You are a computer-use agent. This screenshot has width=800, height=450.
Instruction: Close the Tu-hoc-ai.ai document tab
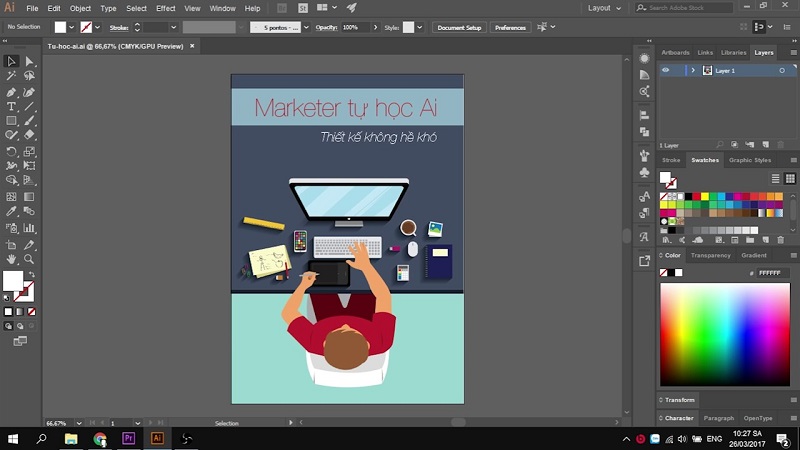(192, 46)
